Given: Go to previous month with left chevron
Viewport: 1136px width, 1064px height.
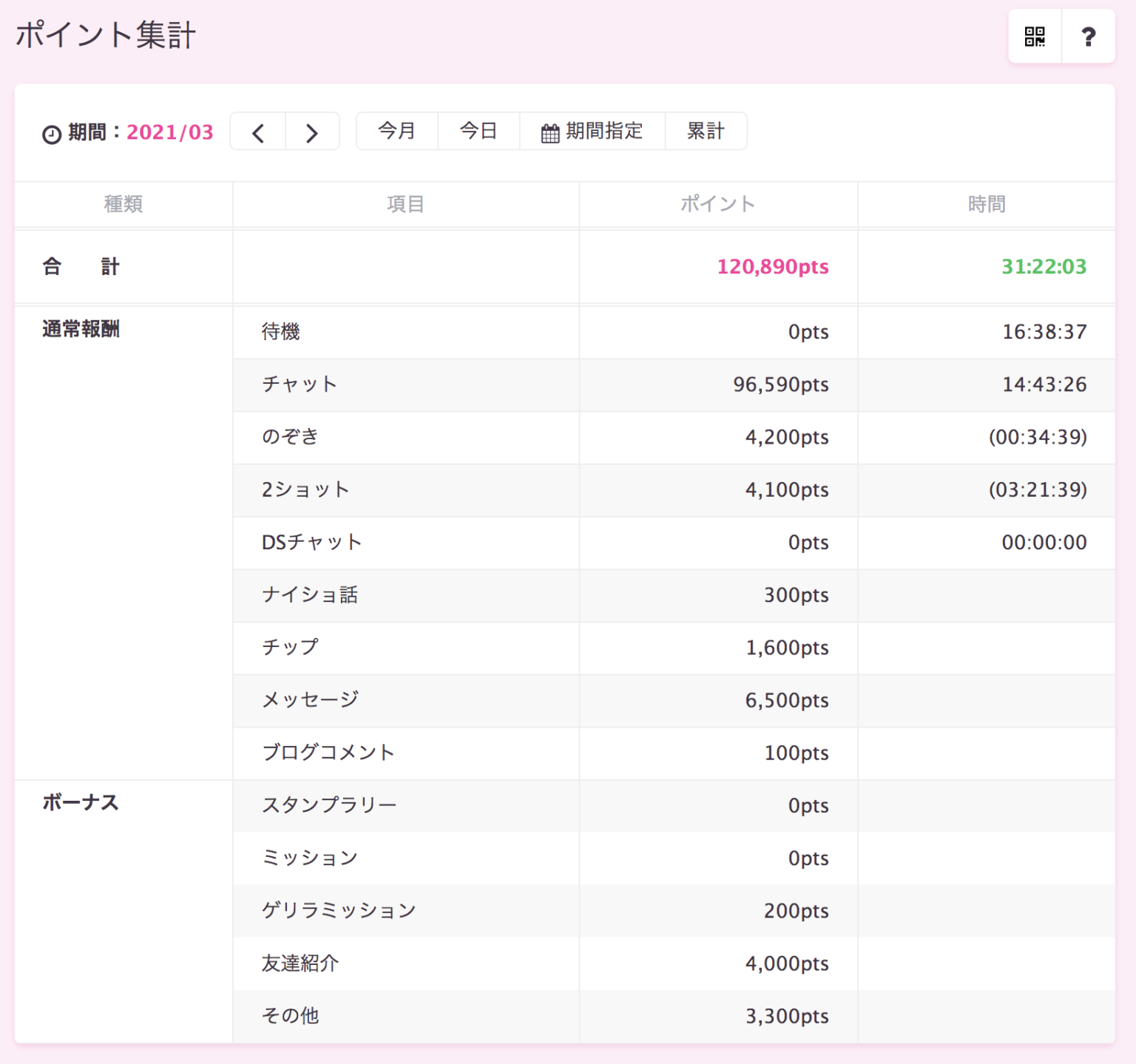Looking at the screenshot, I should 258,132.
